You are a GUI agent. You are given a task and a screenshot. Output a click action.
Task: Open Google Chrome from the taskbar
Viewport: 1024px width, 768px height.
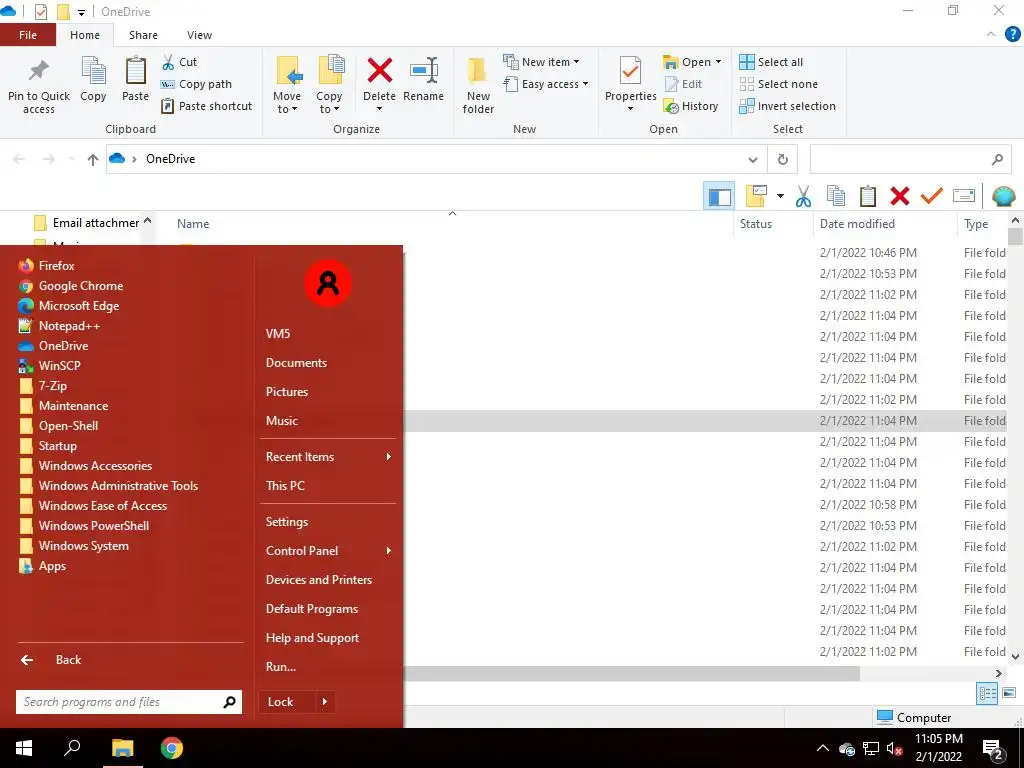(172, 748)
